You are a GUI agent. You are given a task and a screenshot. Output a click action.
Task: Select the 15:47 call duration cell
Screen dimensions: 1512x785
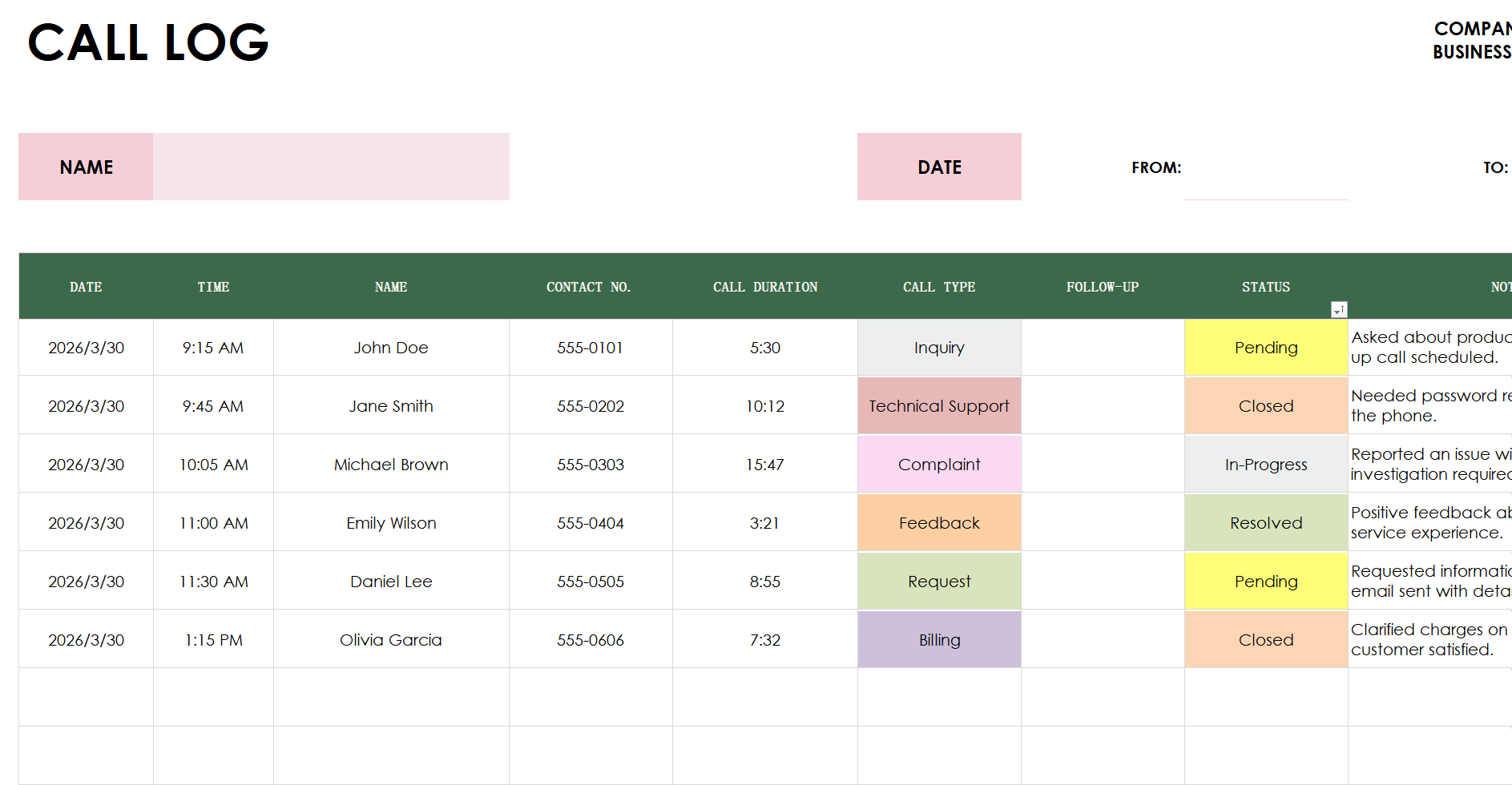coord(765,465)
